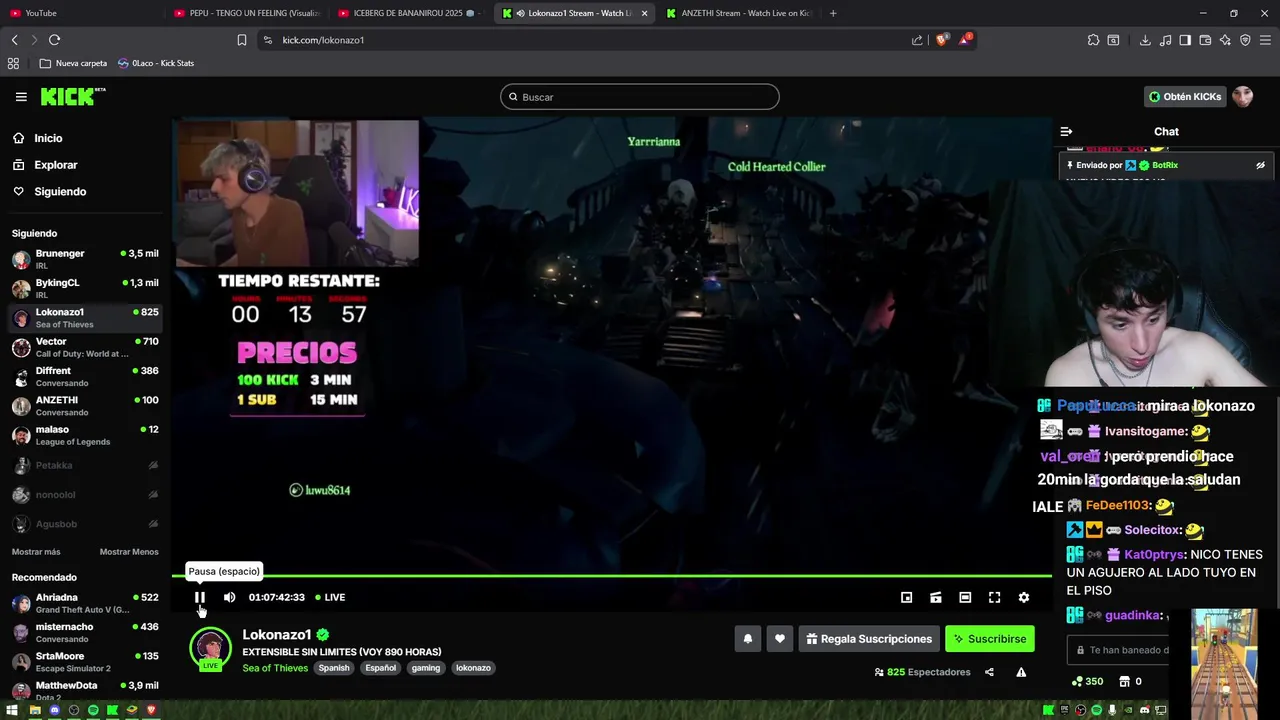The image size is (1280, 720).
Task: Open Vector channel in following list
Action: (x=85, y=347)
